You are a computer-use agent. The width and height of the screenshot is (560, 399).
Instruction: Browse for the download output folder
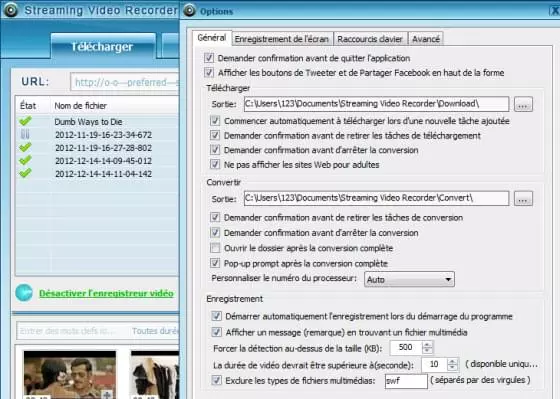coord(523,104)
